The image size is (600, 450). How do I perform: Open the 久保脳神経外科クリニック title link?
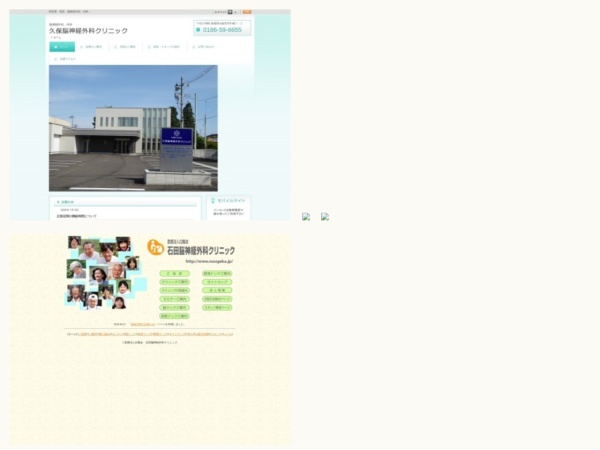pyautogui.click(x=88, y=31)
